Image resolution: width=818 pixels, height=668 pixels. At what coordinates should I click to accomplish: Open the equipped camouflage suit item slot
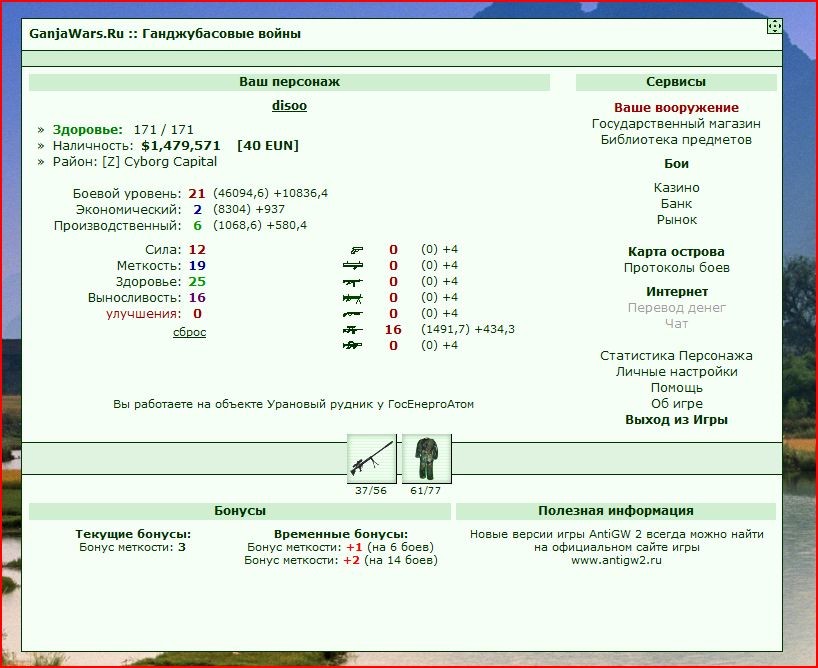[x=426, y=459]
